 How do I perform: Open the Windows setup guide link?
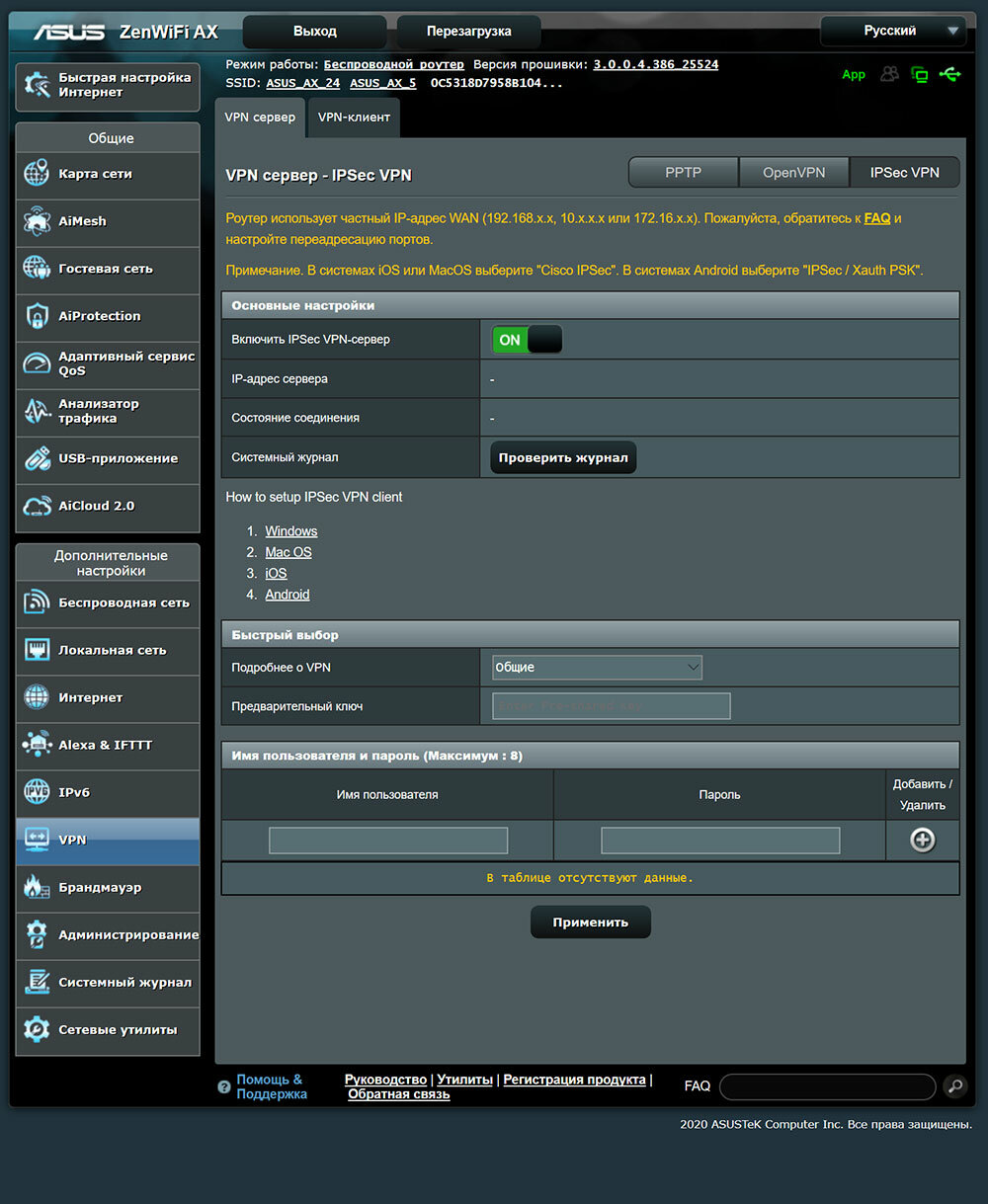point(291,531)
